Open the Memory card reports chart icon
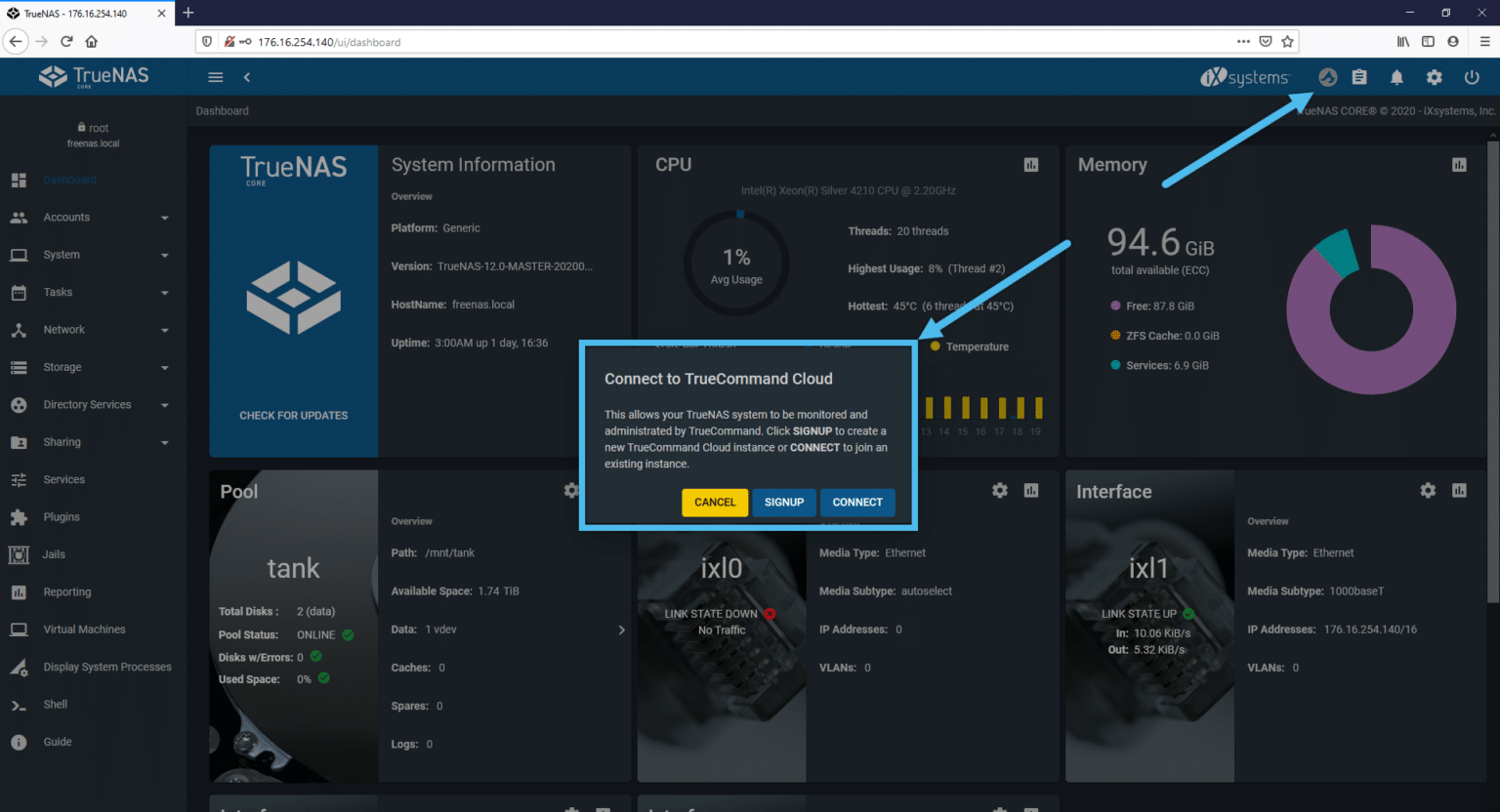The height and width of the screenshot is (812, 1500). tap(1459, 165)
